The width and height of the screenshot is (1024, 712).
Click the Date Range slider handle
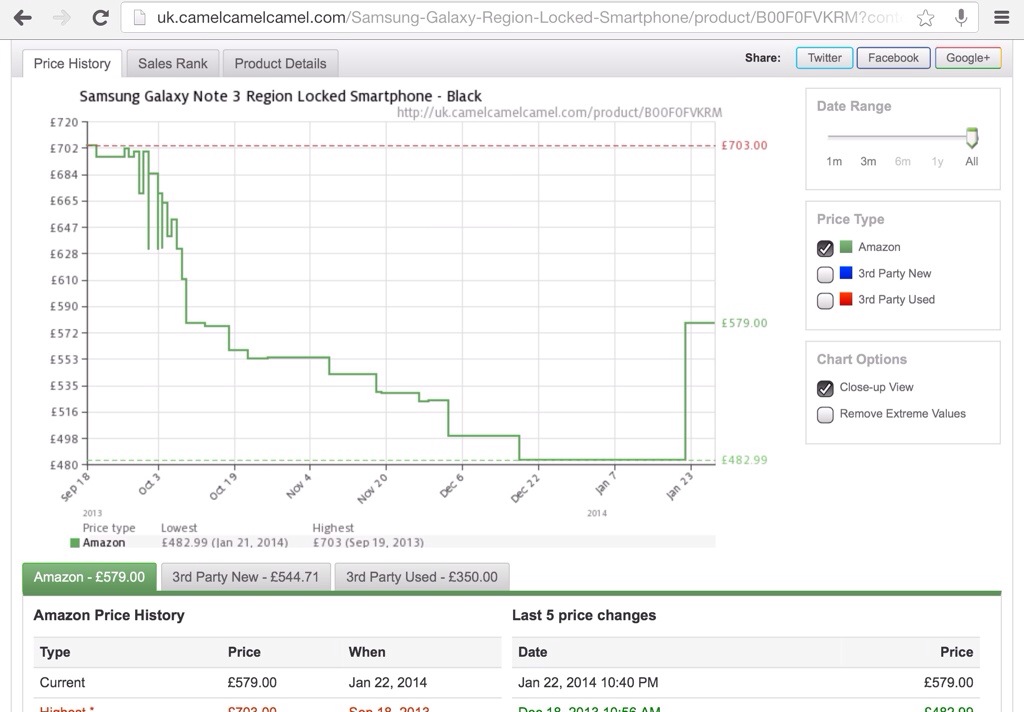click(x=971, y=138)
